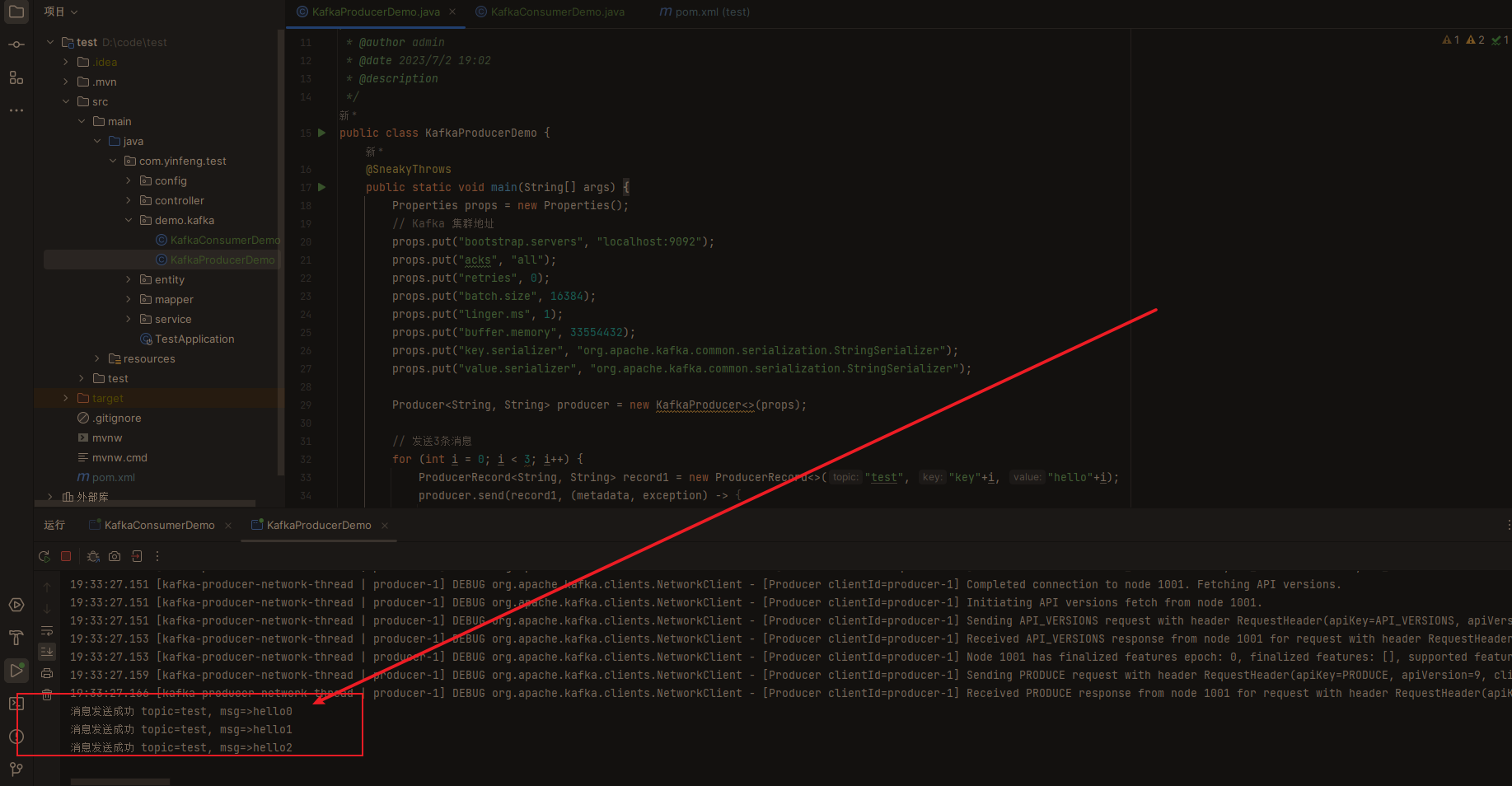Collapse the demo.kafka package

[x=129, y=220]
